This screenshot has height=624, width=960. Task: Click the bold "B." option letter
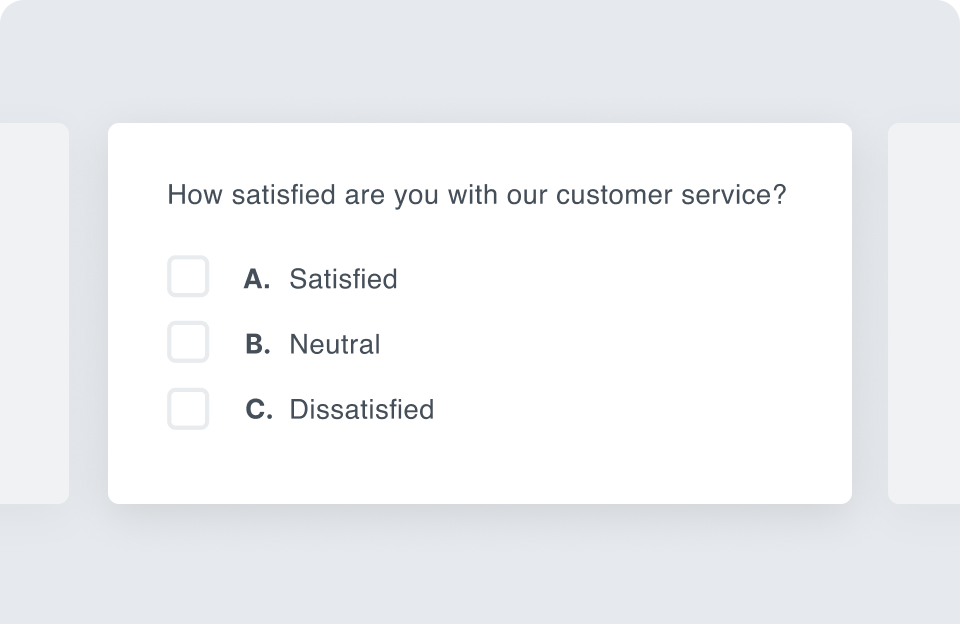258,345
